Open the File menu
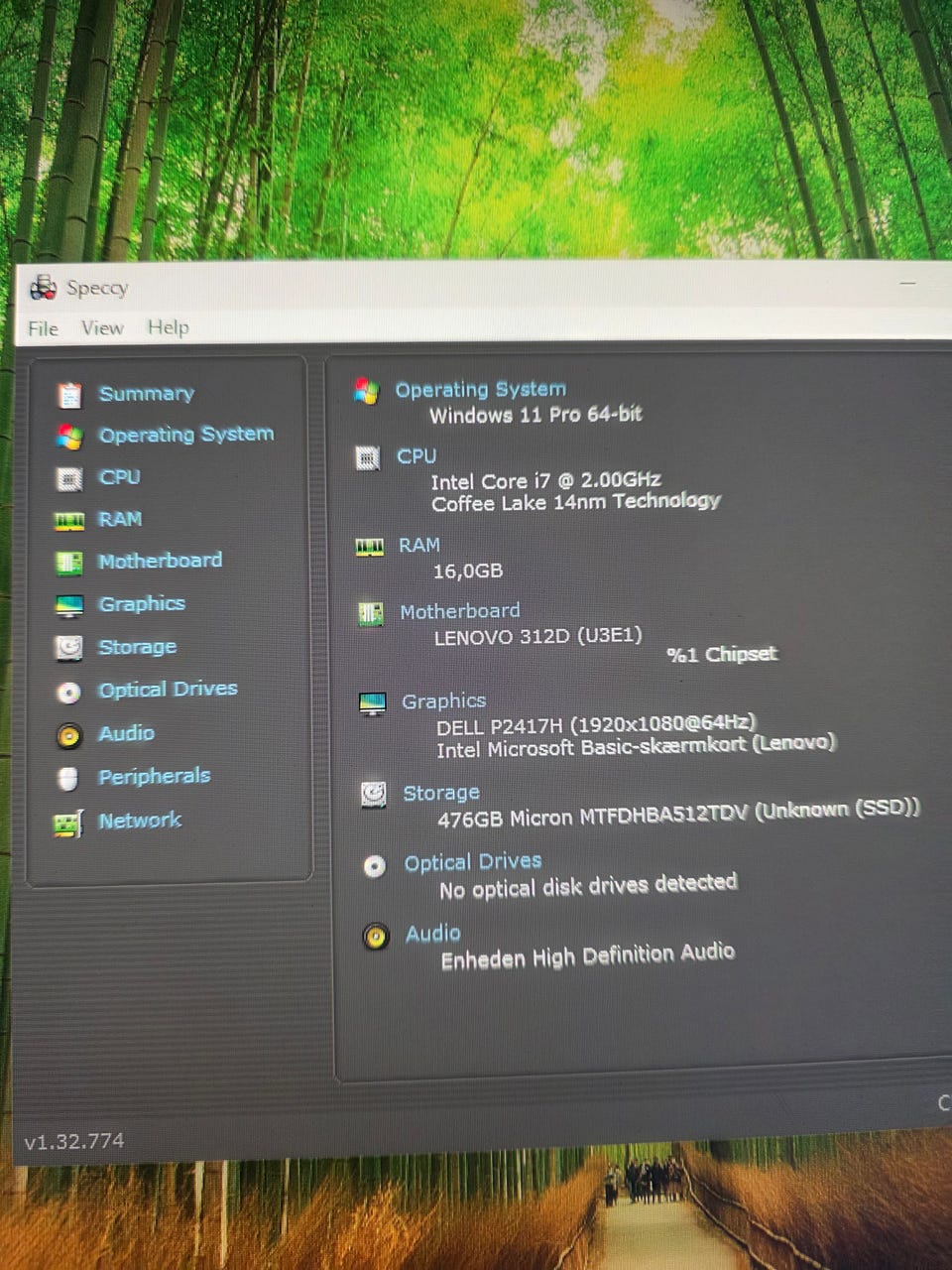The image size is (952, 1270). click(x=43, y=328)
